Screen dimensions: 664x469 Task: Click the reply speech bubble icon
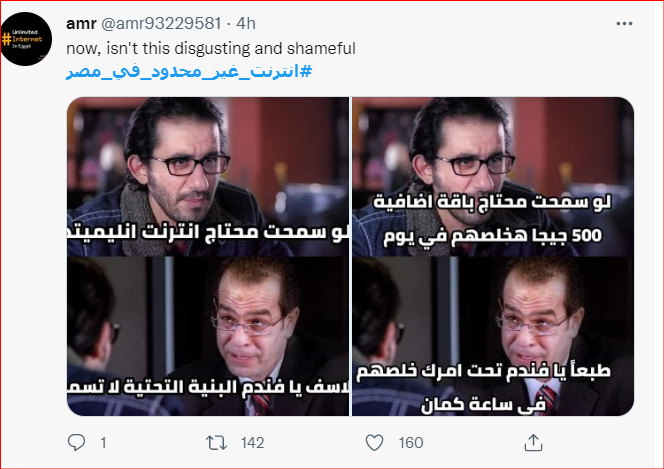coord(77,443)
